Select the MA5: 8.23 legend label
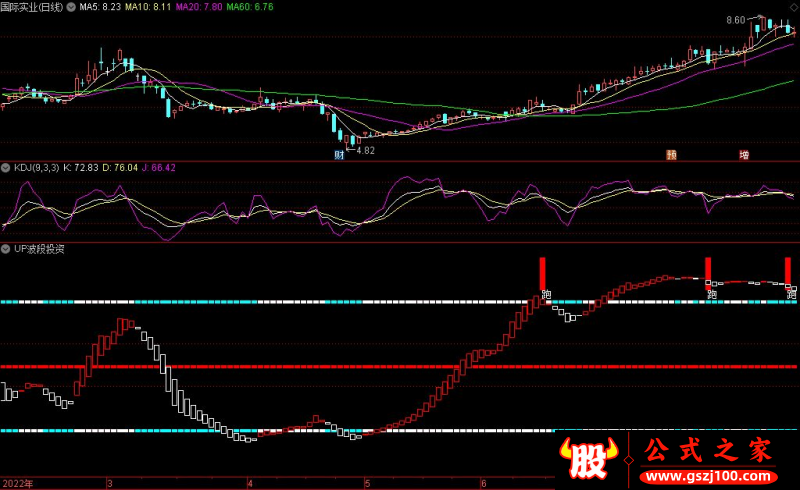The width and height of the screenshot is (800, 490). point(100,7)
